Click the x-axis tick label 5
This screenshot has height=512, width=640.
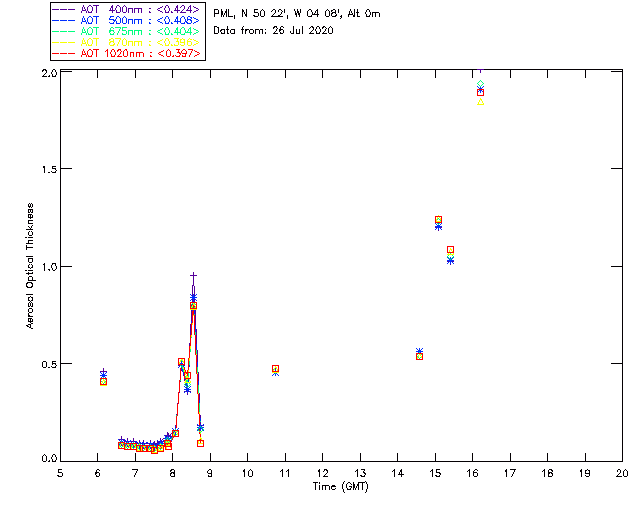tap(60, 473)
